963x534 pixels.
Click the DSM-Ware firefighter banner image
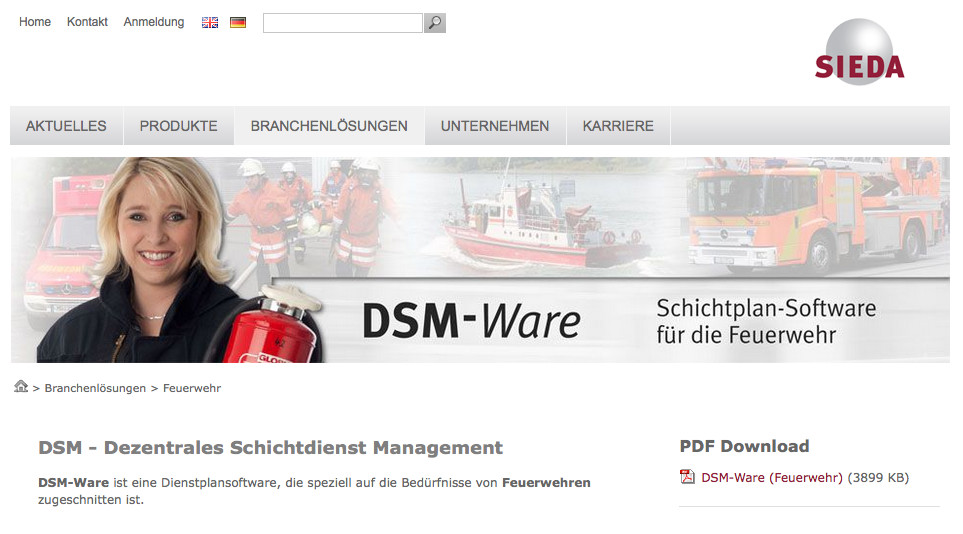[480, 260]
